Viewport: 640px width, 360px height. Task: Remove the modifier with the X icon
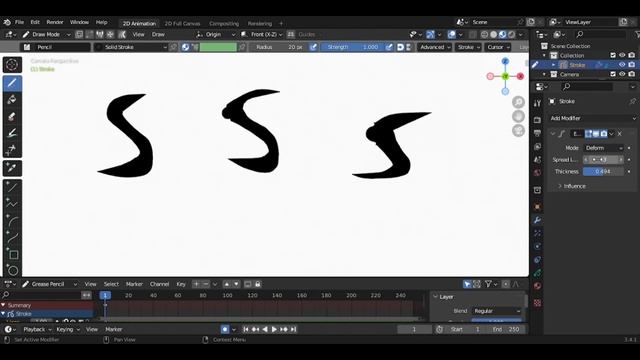[x=620, y=133]
